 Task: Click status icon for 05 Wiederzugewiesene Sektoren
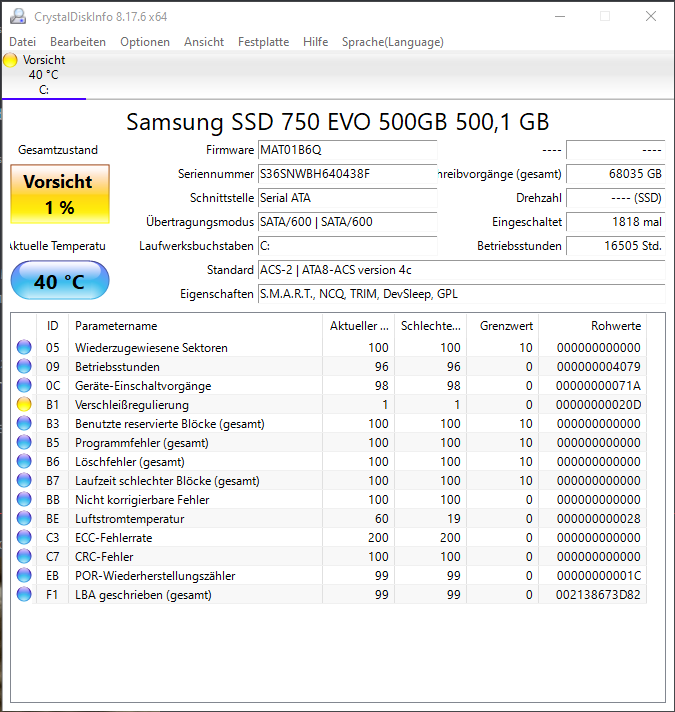24,347
